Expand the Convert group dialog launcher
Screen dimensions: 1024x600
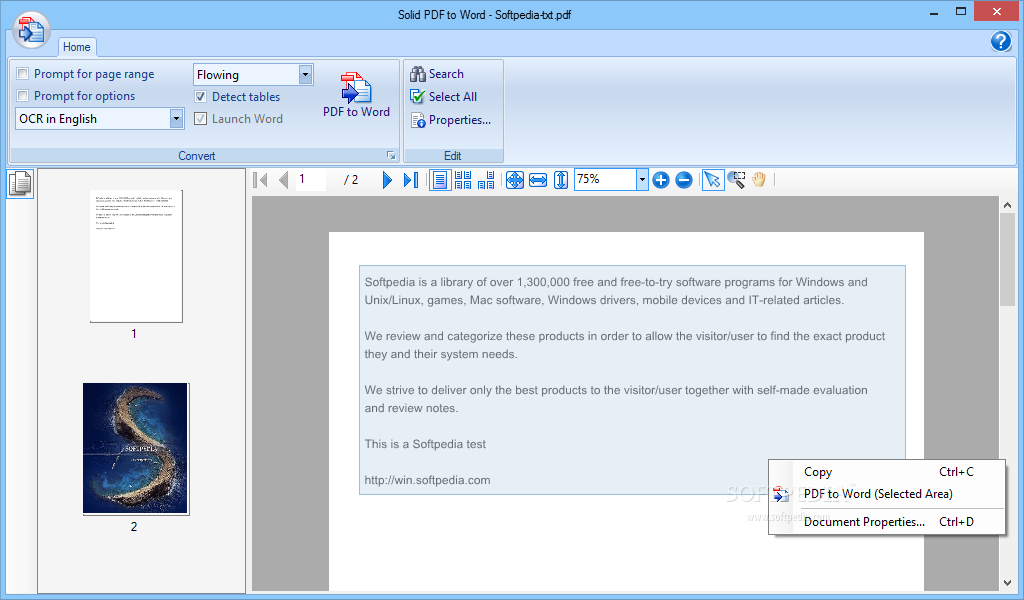(391, 155)
